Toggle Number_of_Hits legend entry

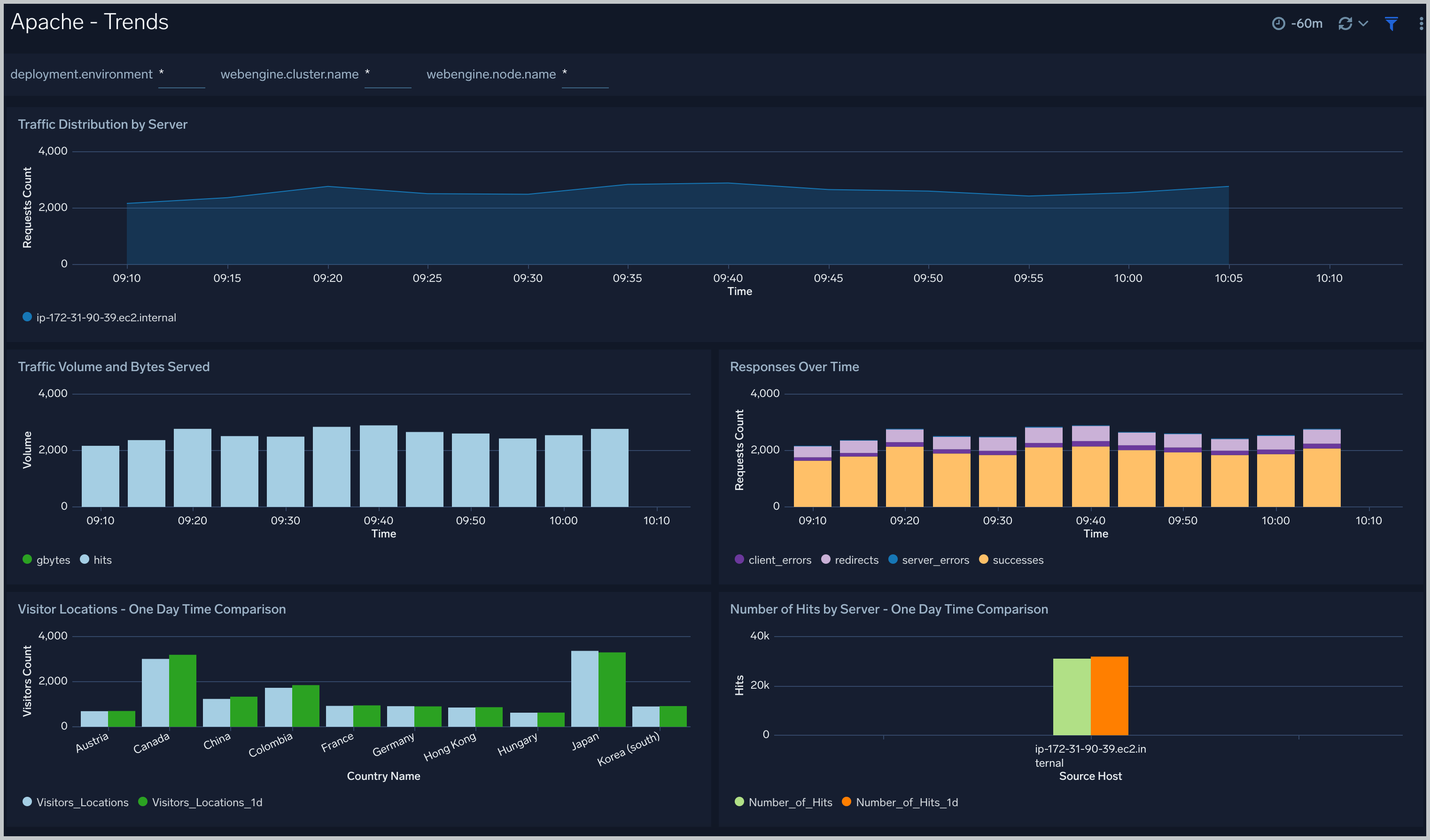coord(784,802)
